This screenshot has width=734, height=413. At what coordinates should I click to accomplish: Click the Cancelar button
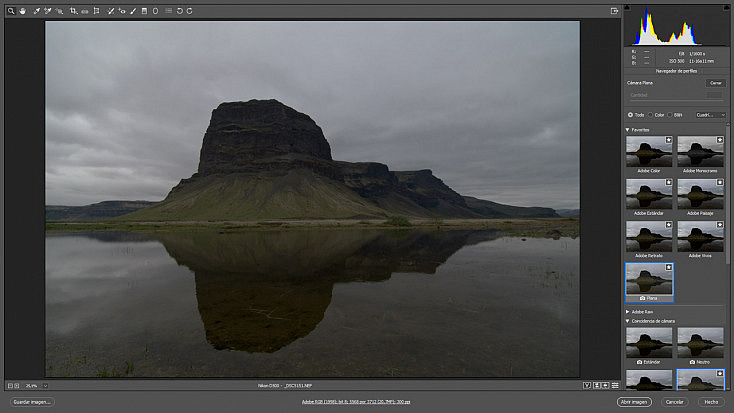coord(675,402)
